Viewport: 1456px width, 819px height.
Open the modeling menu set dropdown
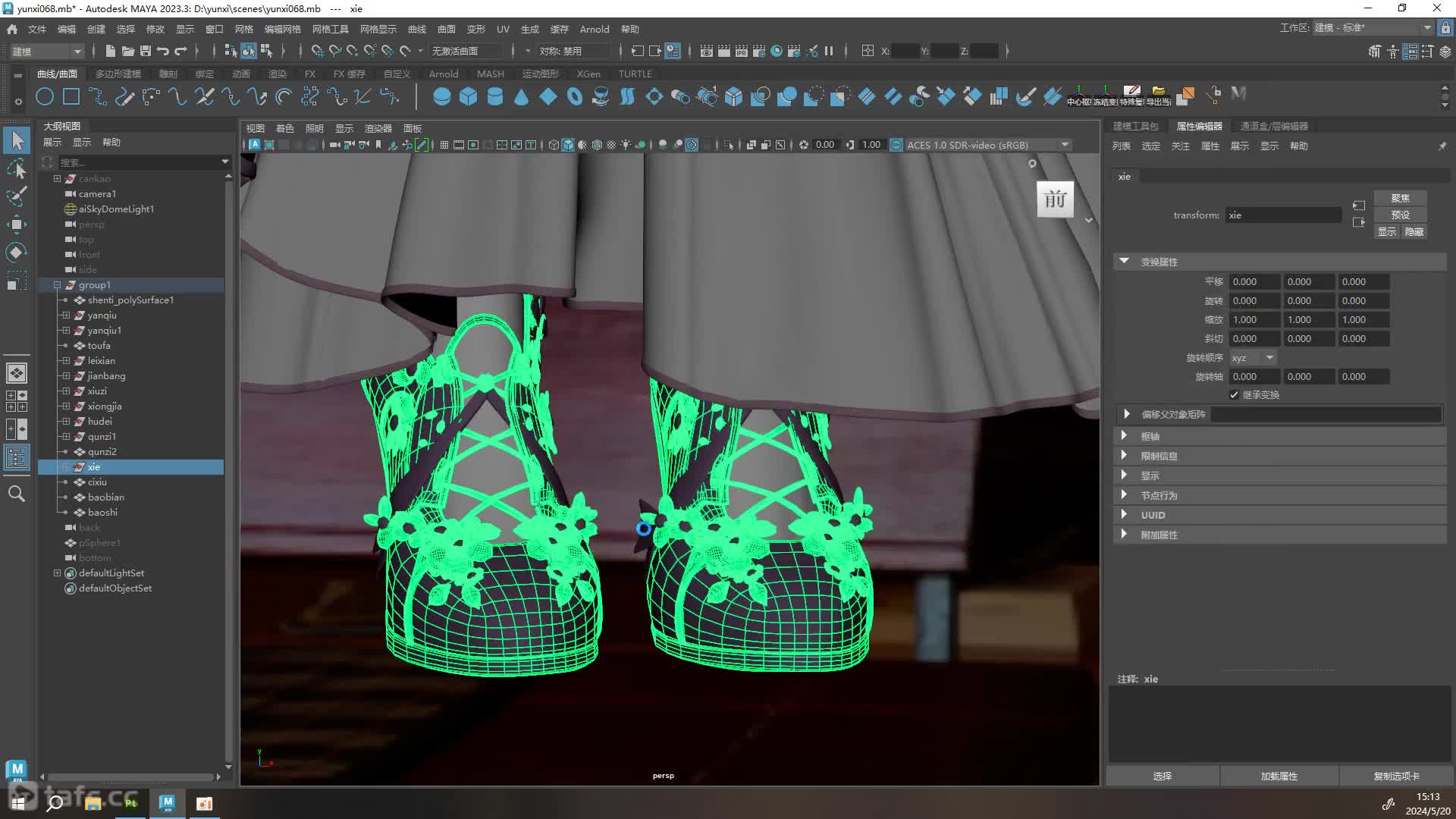[46, 51]
